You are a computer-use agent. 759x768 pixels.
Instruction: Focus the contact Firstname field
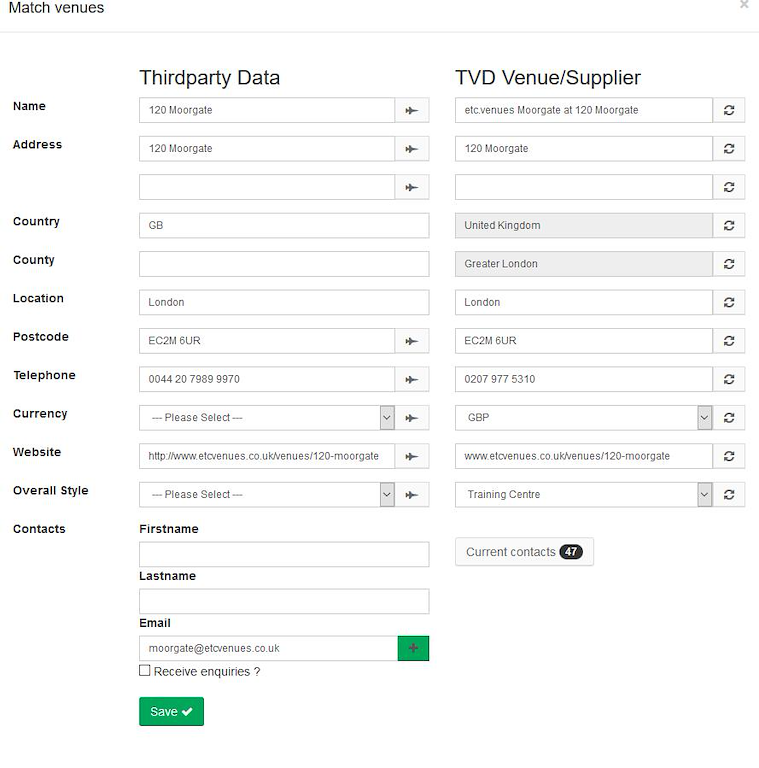(x=284, y=554)
